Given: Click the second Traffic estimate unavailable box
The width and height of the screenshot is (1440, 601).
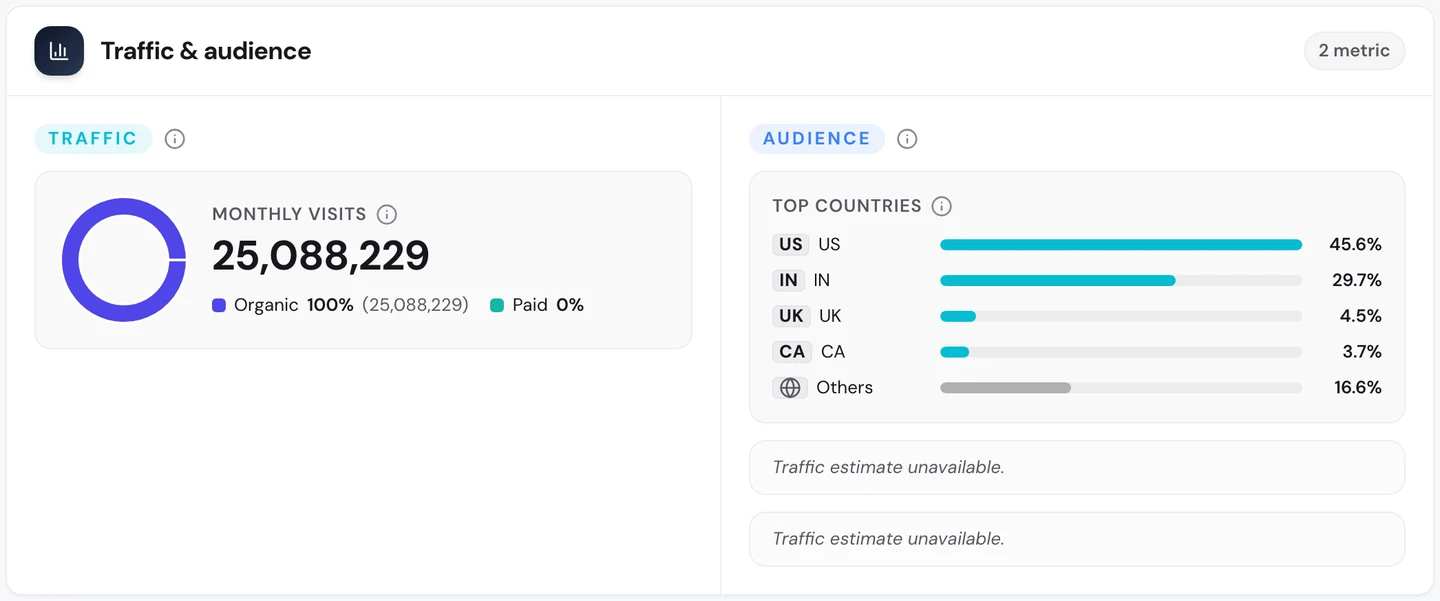Looking at the screenshot, I should 1077,539.
